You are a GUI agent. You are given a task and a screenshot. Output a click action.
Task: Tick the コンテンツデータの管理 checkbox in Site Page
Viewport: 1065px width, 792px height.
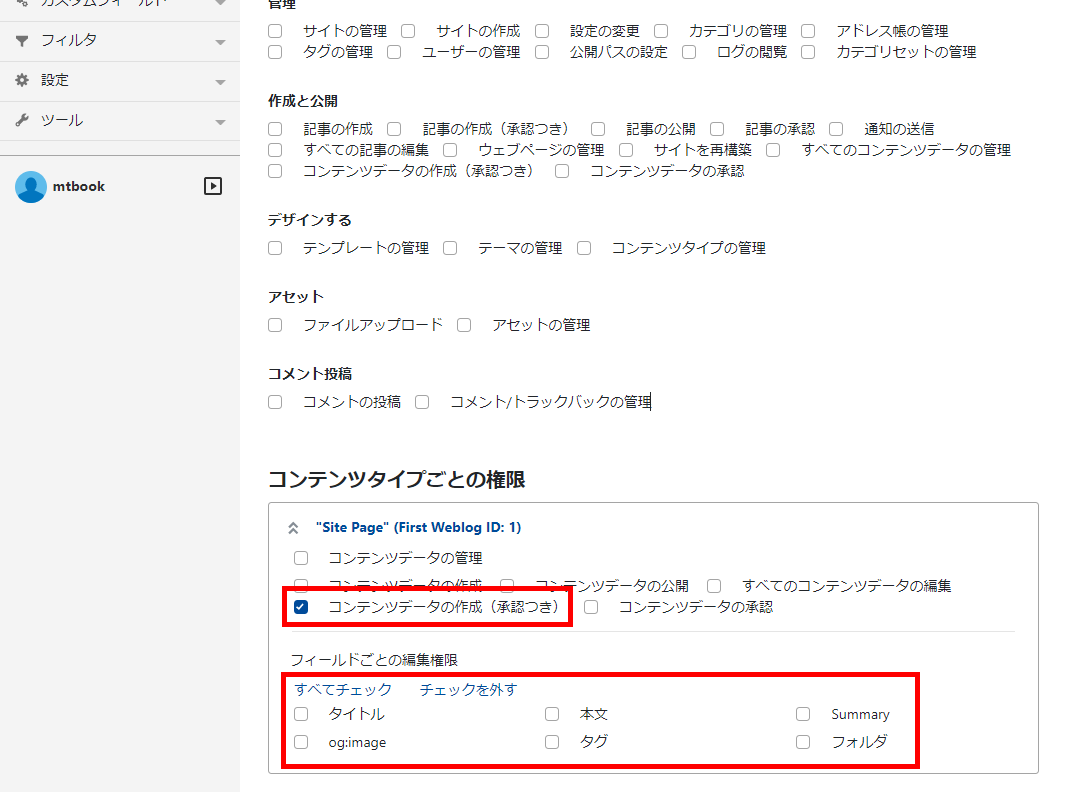[301, 558]
